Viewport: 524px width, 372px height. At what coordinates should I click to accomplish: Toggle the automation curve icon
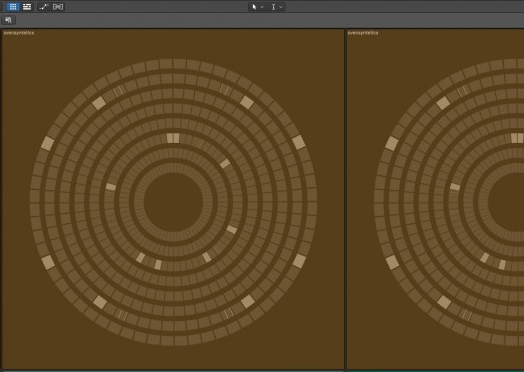coord(43,7)
